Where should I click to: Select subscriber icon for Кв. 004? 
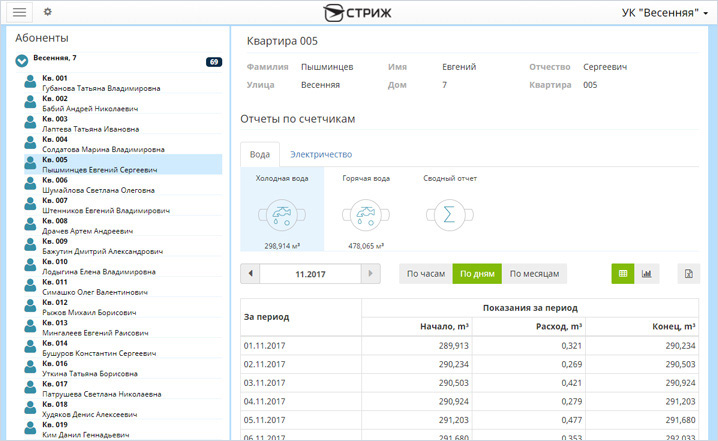point(30,143)
